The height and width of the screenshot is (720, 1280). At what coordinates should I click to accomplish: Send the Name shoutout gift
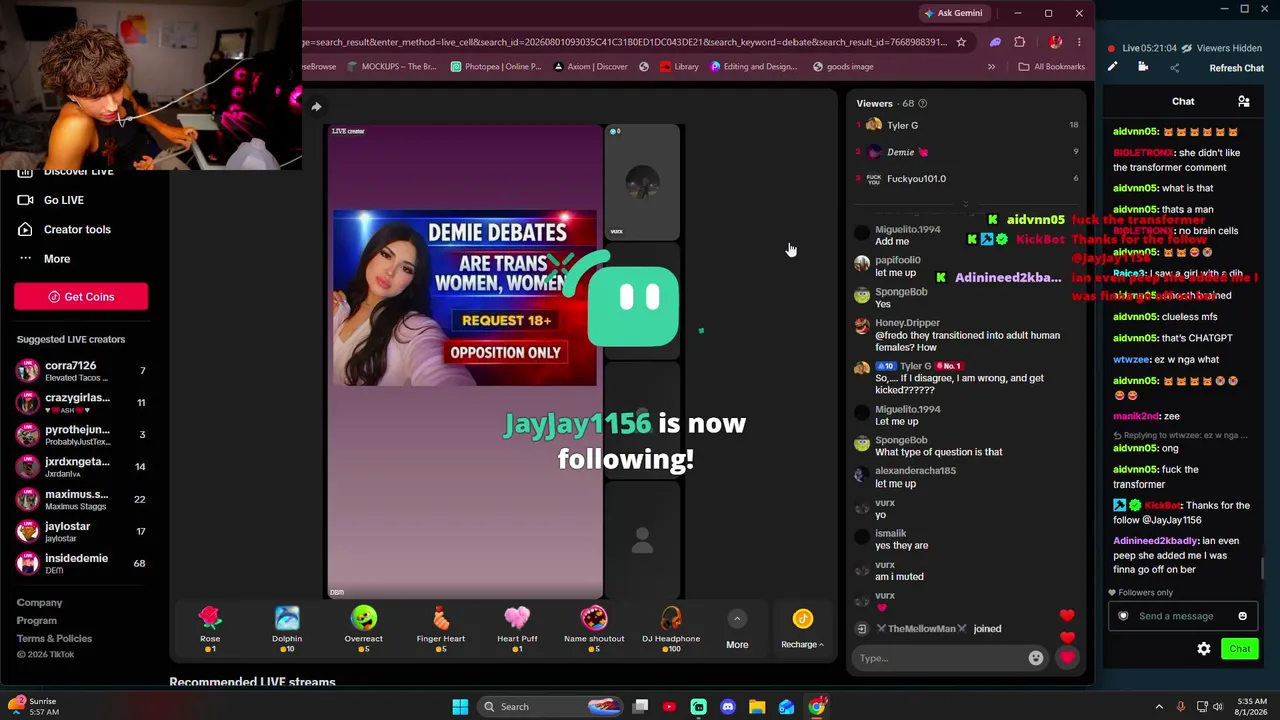point(594,629)
